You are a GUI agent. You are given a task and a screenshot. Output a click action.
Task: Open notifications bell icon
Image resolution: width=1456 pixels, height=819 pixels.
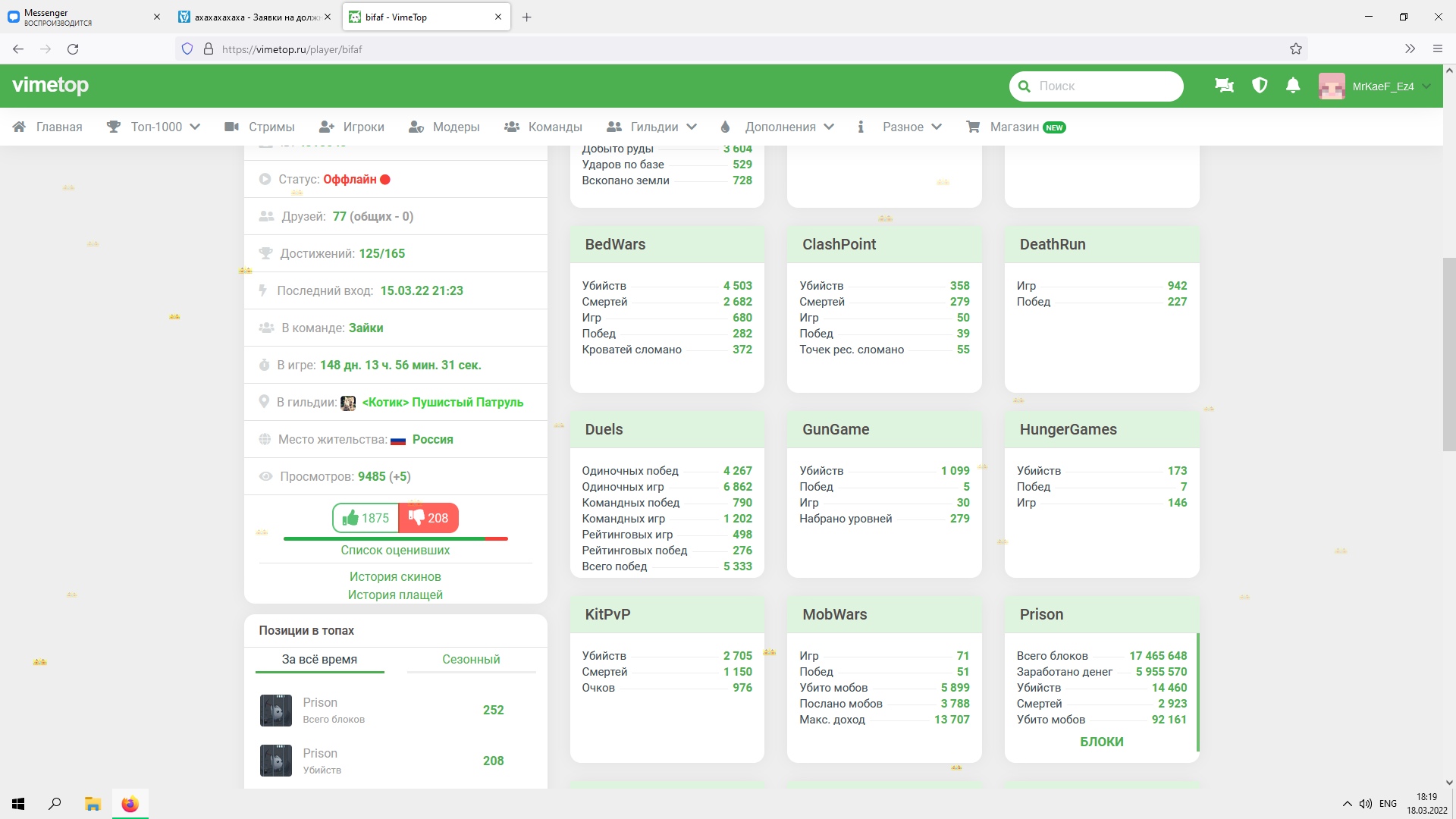tap(1293, 86)
